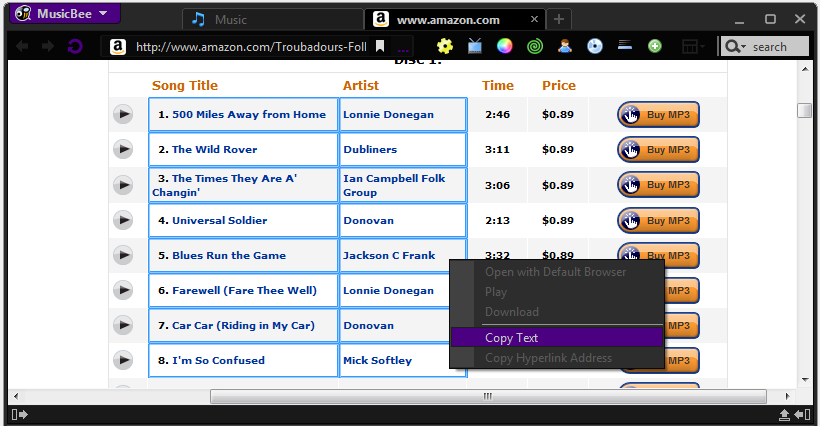Open the Mick Softley artist link
This screenshot has width=820, height=426.
[x=378, y=361]
